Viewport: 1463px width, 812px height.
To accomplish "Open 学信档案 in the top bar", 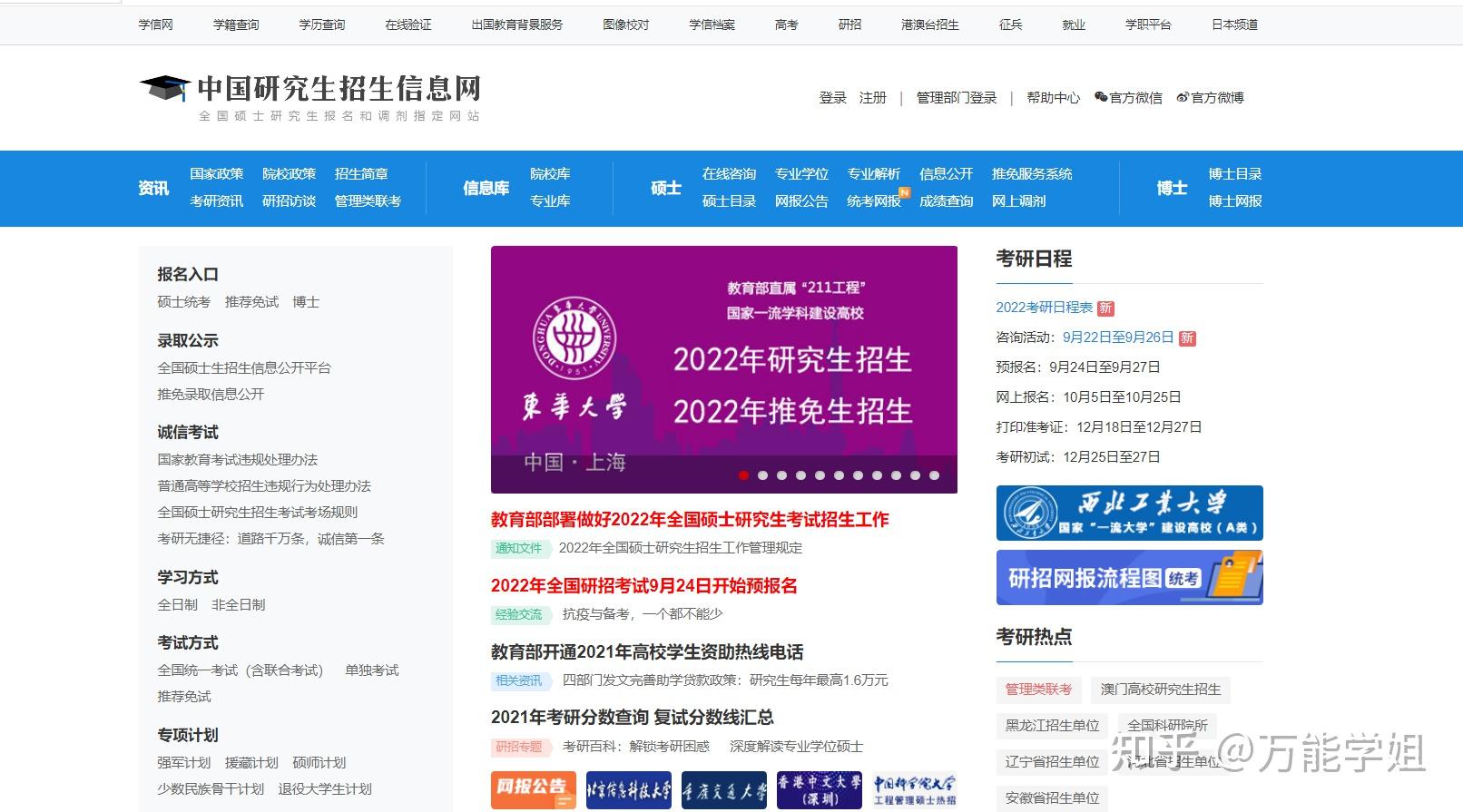I will (x=712, y=24).
